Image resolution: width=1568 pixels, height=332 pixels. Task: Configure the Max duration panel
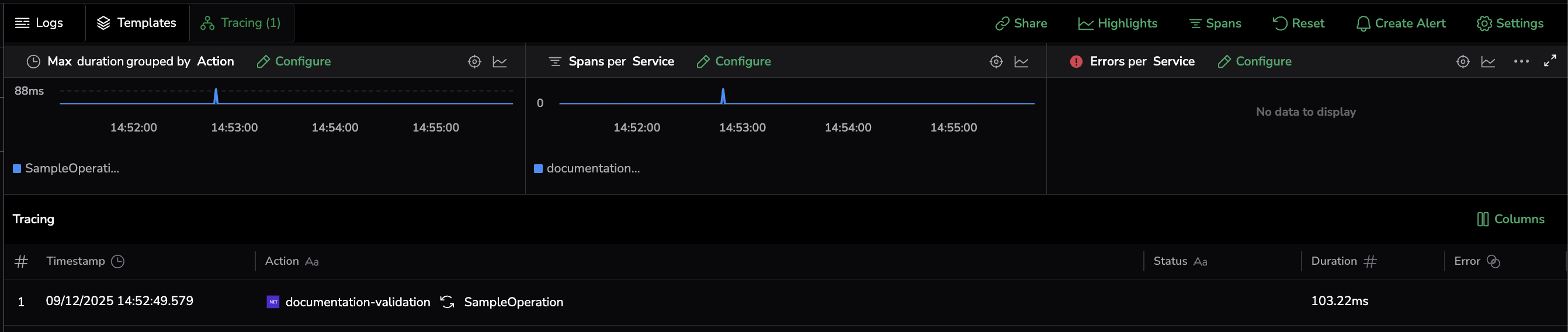pos(294,61)
